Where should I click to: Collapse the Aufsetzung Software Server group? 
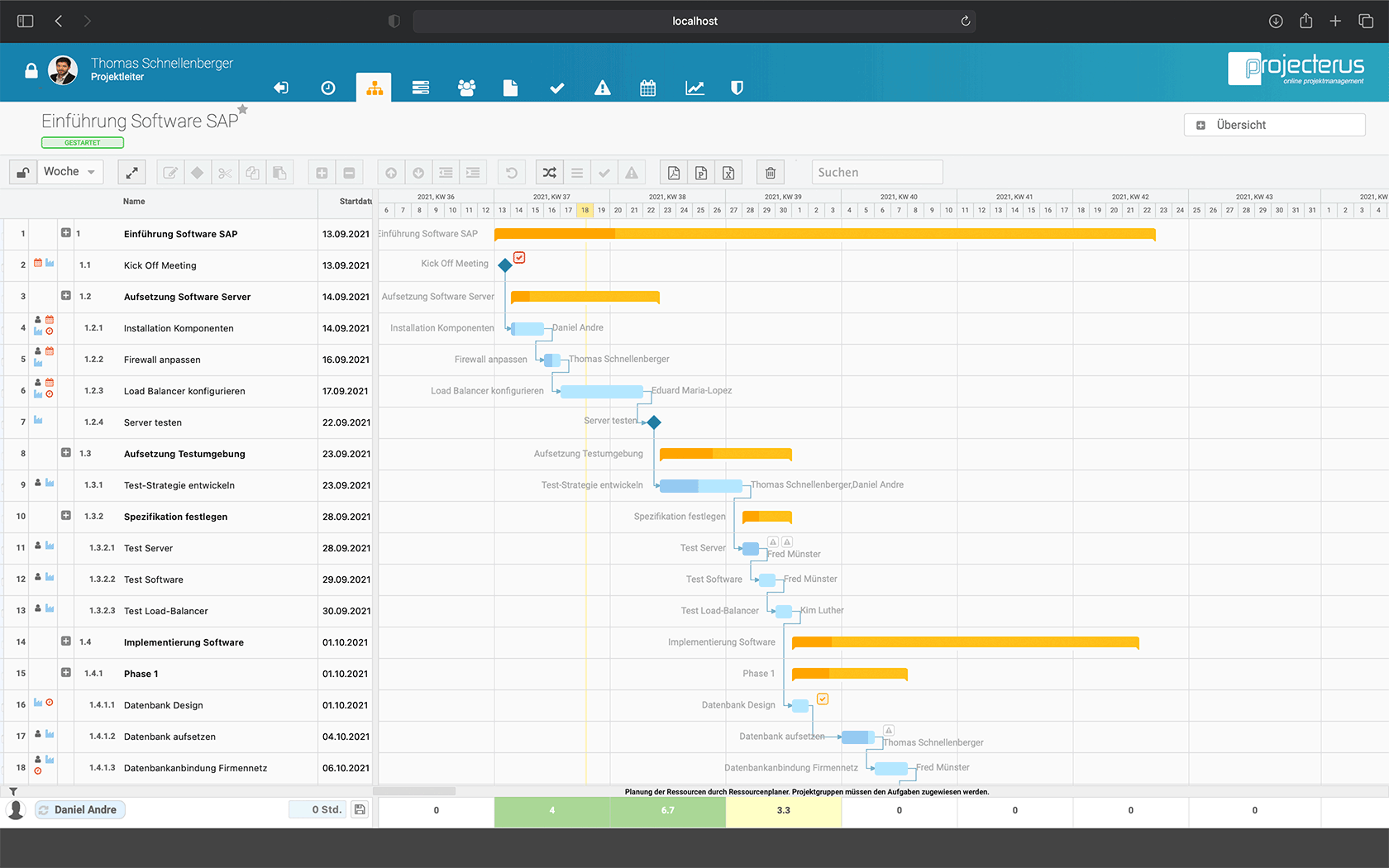(66, 296)
